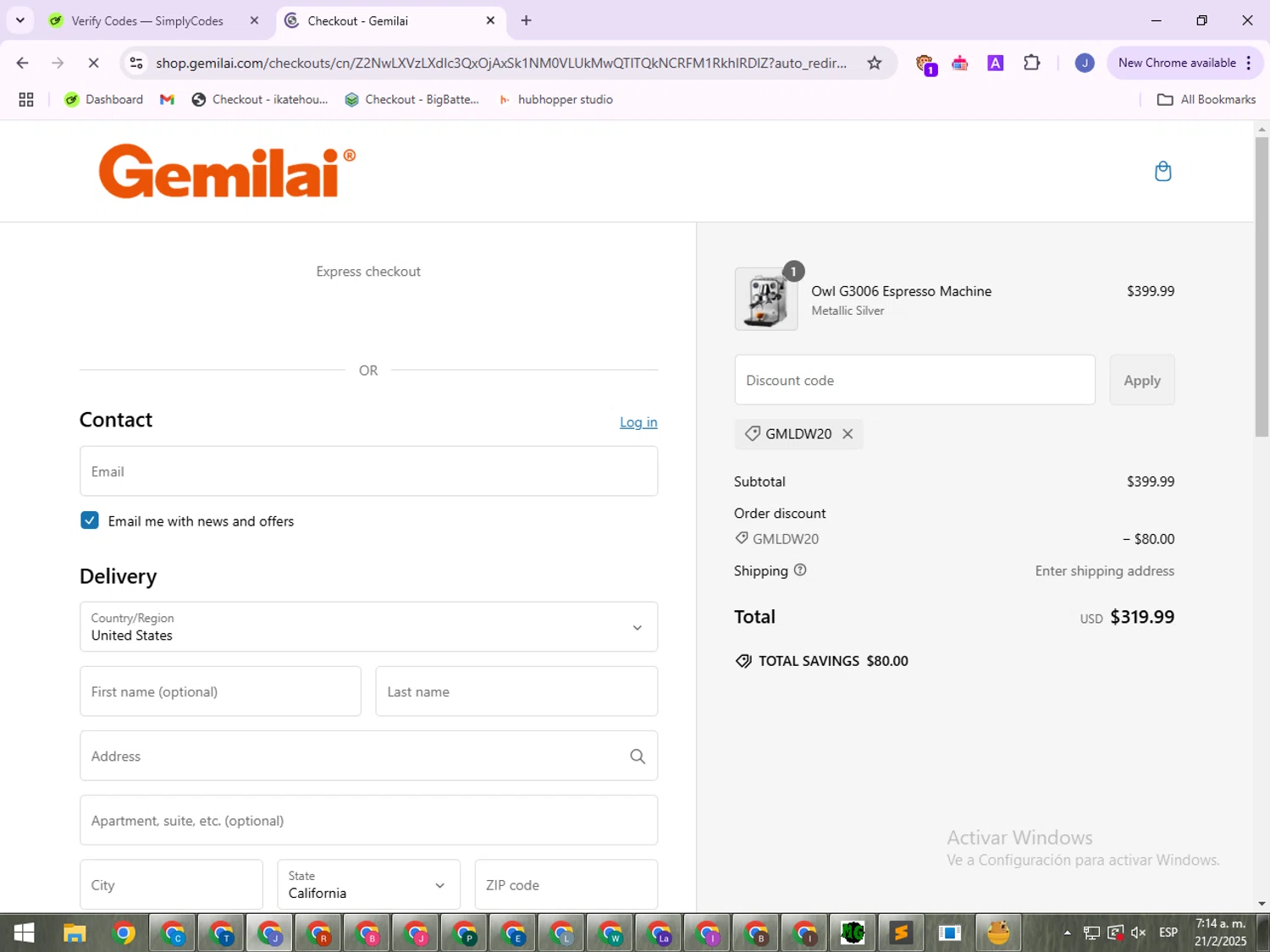Click the City input field
This screenshot has height=952, width=1270.
[171, 885]
